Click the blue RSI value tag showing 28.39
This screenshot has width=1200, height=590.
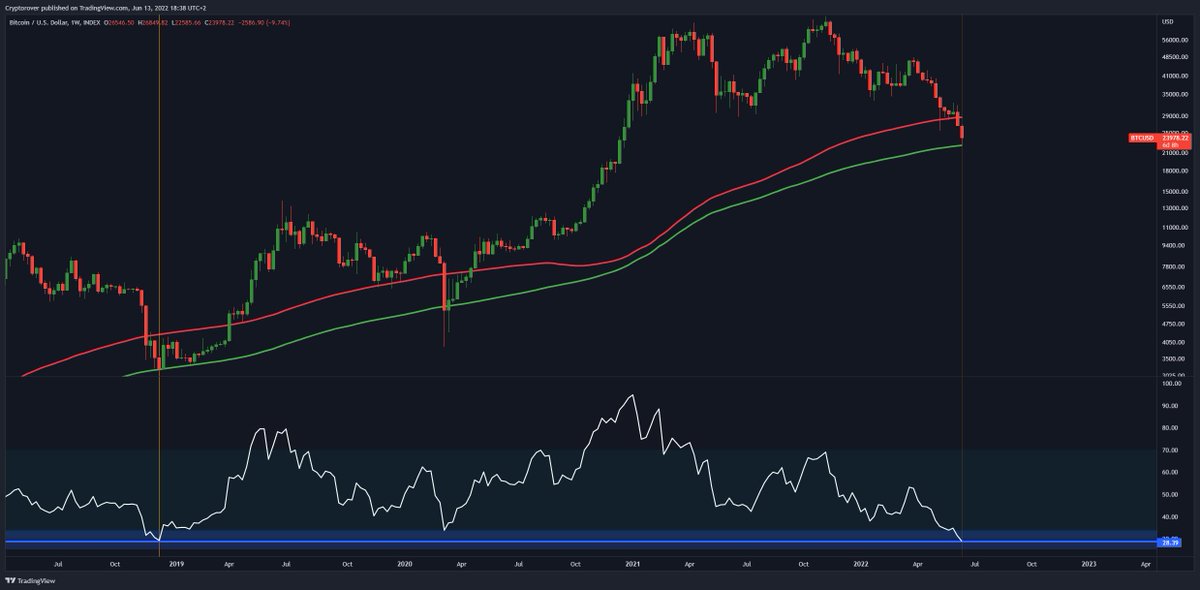coord(1169,543)
